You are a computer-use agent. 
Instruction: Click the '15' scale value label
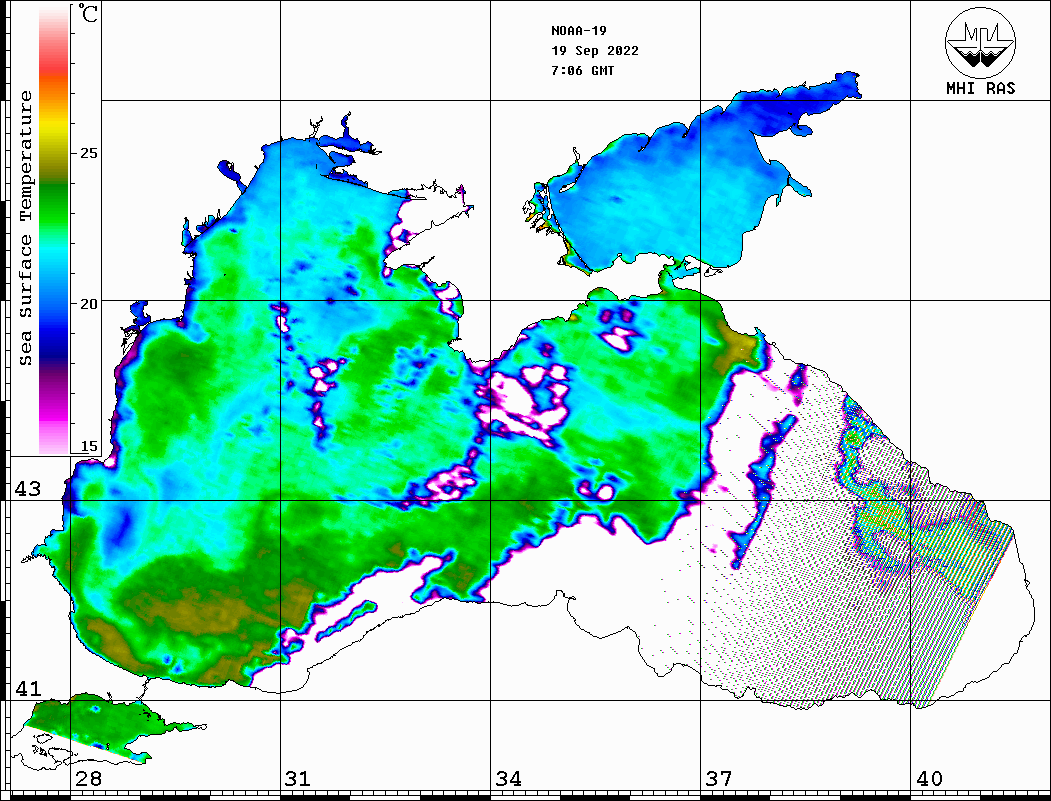88,446
